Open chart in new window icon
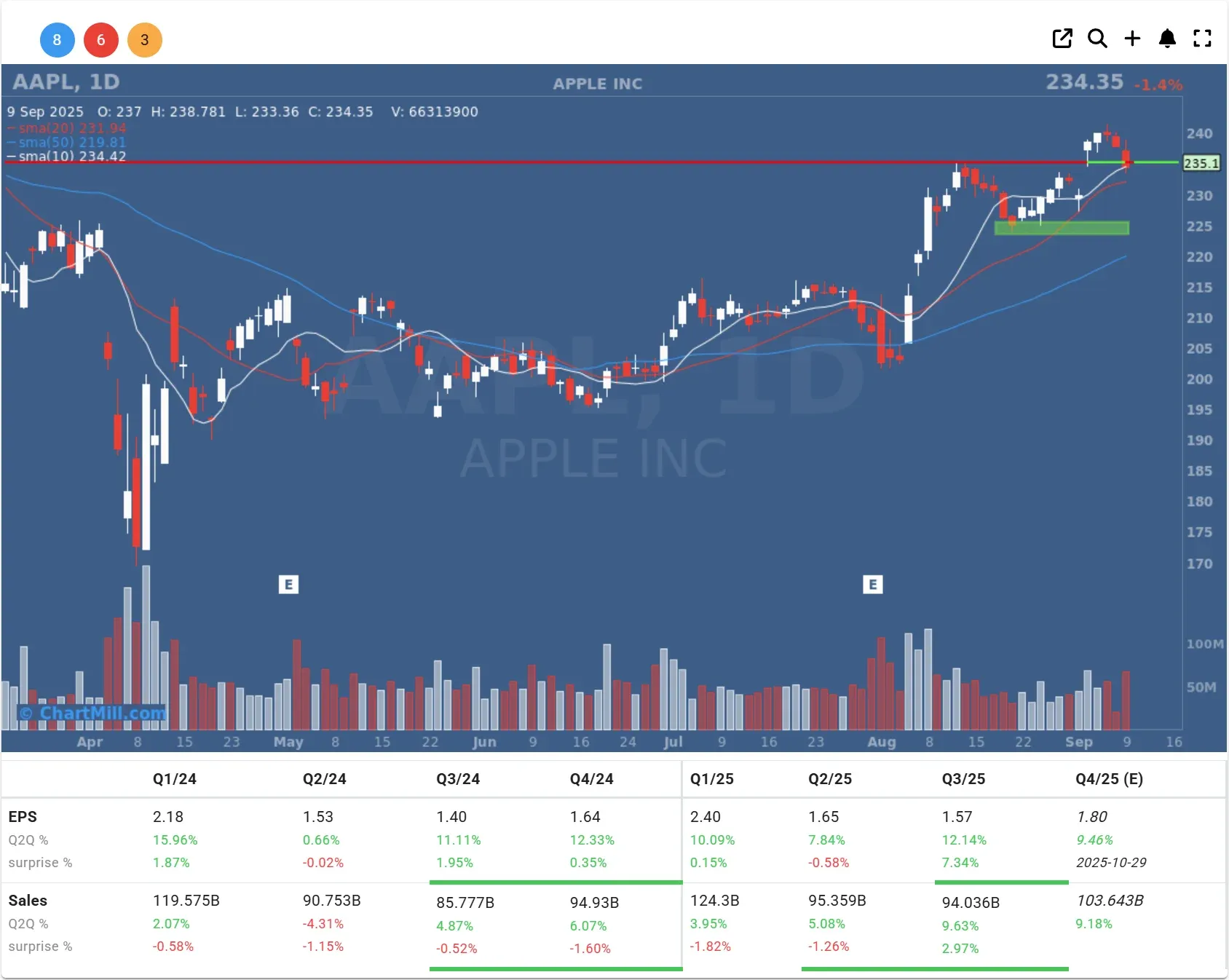Viewport: 1229px width, 980px height. 1062,39
